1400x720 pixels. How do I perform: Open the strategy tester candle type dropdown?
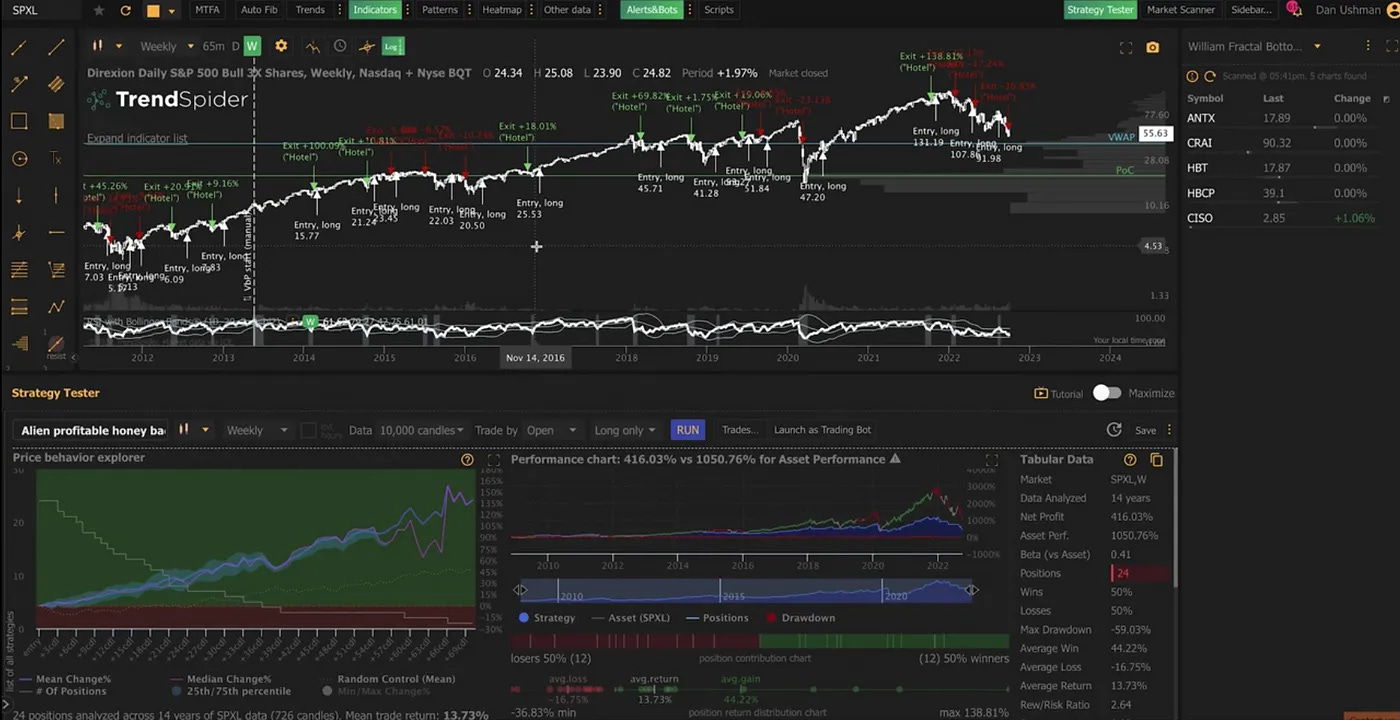(x=193, y=430)
